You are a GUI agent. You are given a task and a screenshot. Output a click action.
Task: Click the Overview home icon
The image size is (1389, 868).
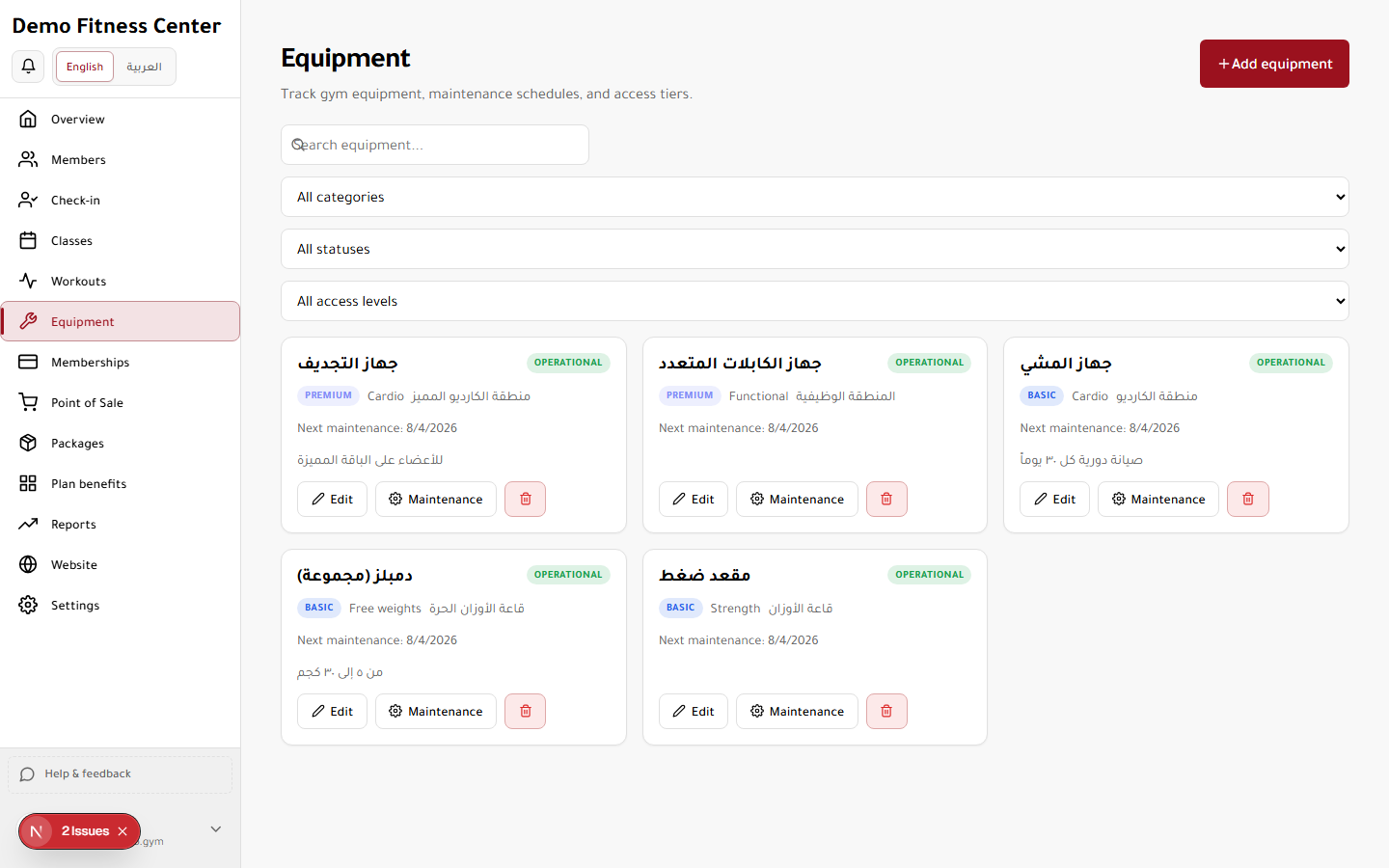pos(28,120)
